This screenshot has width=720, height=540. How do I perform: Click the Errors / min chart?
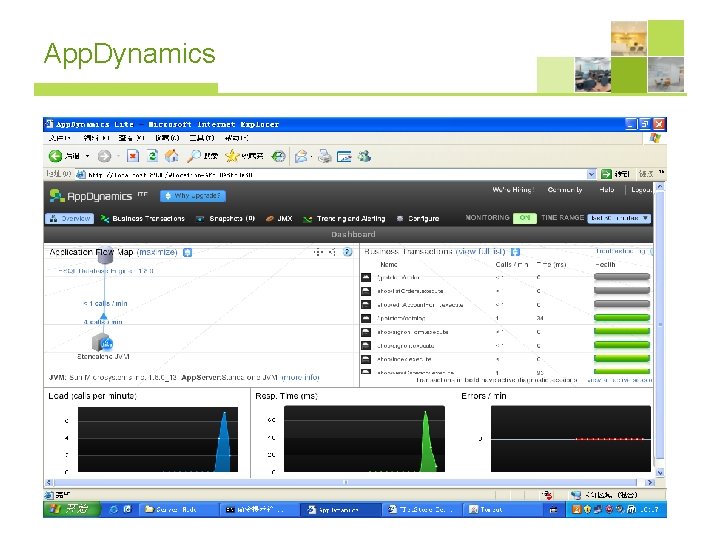click(571, 439)
